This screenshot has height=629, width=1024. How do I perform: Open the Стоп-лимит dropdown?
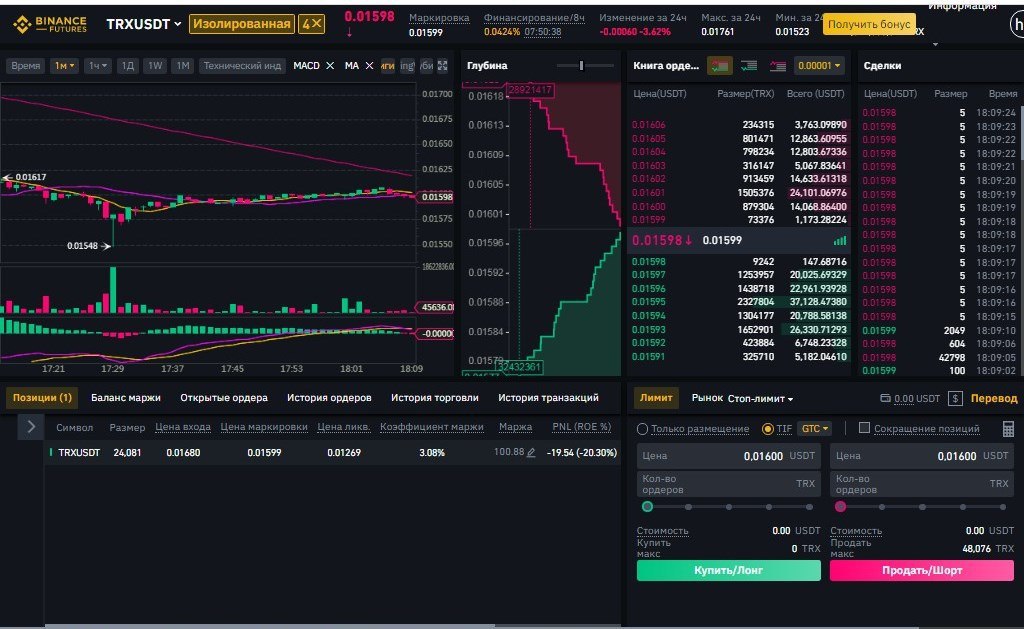pyautogui.click(x=760, y=398)
